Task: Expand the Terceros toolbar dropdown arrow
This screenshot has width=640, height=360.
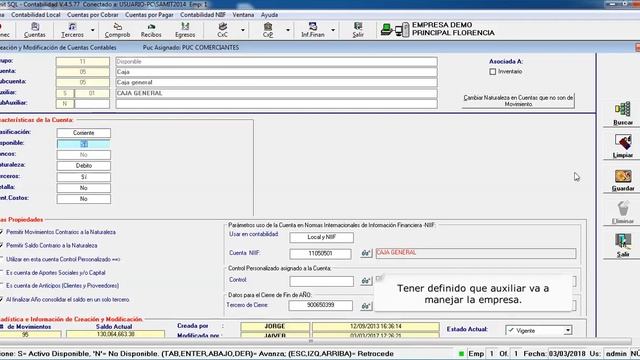Action: click(x=93, y=30)
